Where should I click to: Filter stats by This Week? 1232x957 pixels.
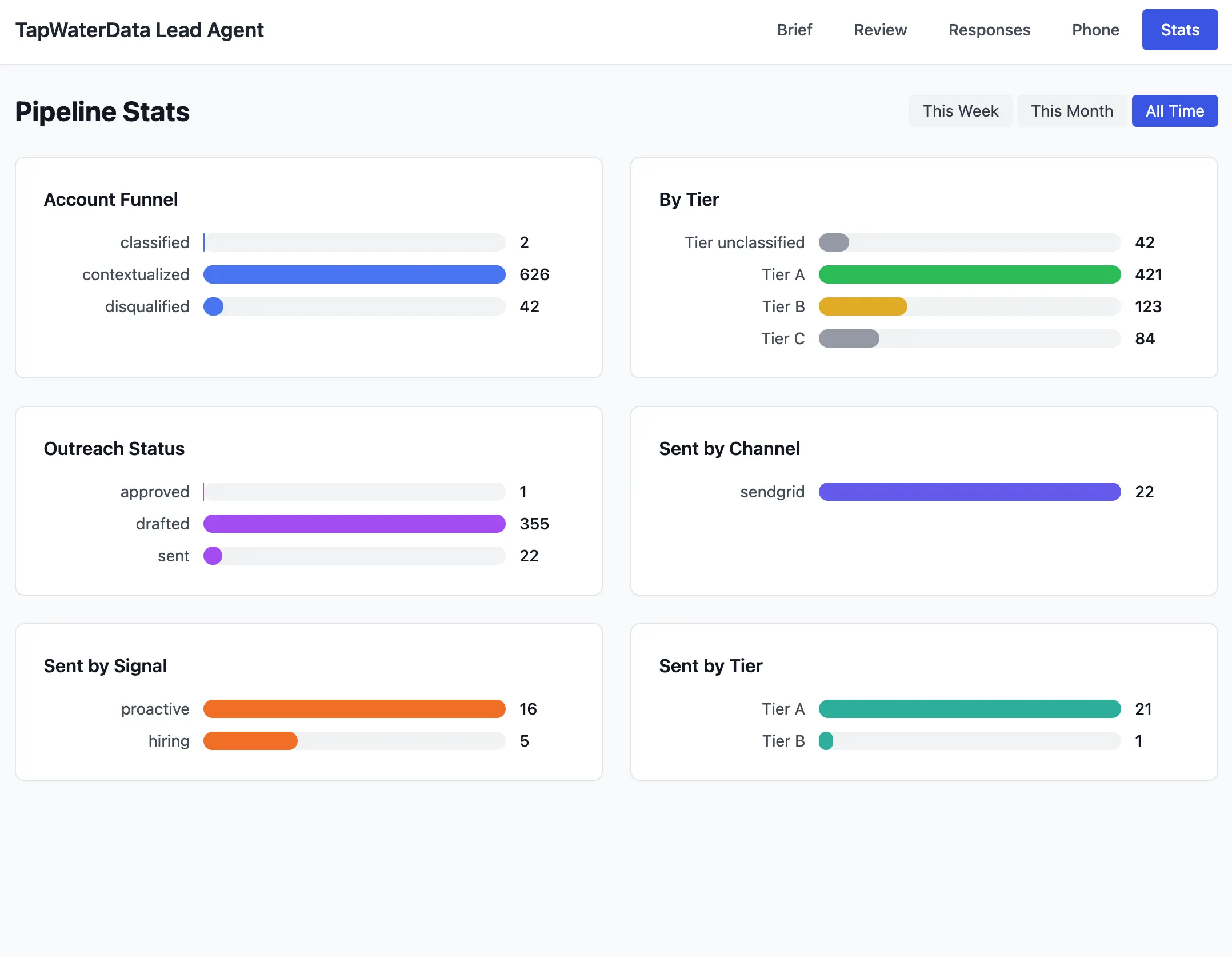[961, 111]
